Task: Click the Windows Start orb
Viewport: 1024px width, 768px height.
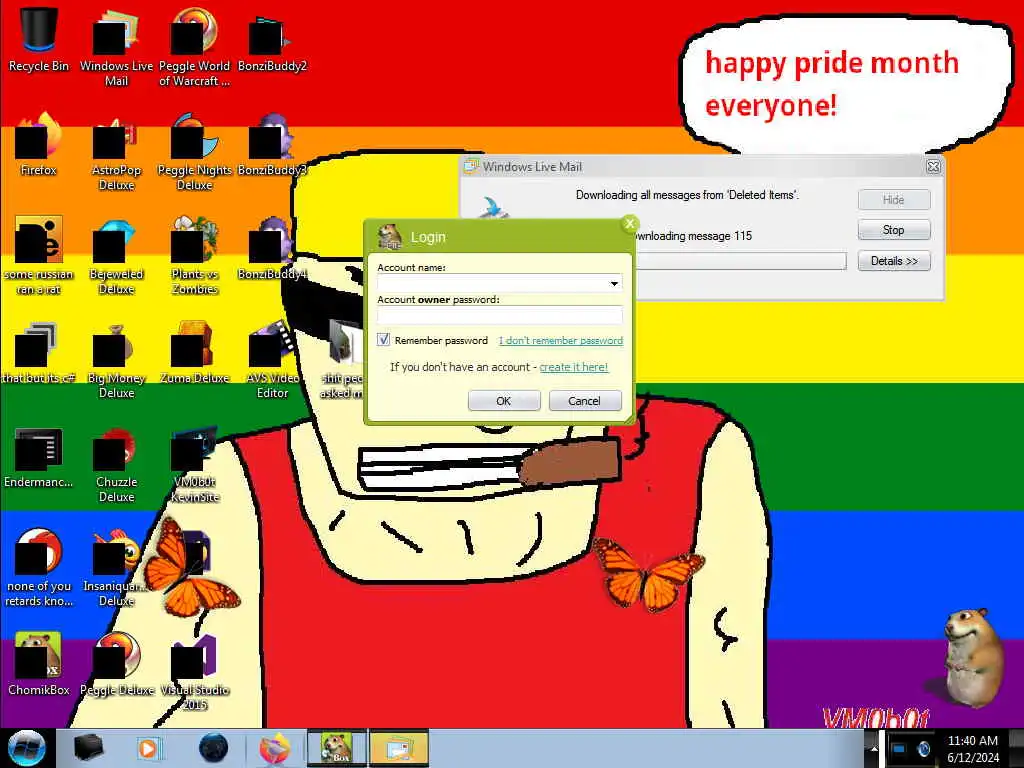Action: pos(27,748)
